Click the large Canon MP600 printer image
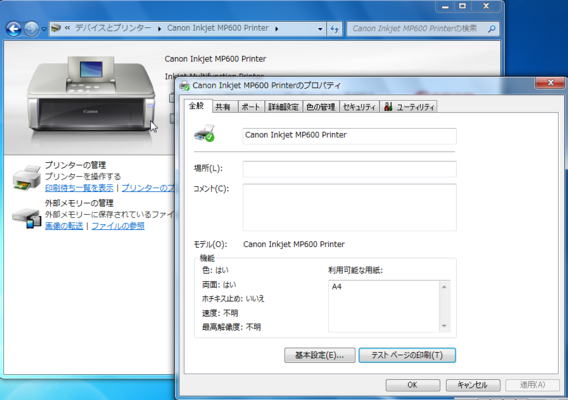The image size is (568, 400). (91, 93)
